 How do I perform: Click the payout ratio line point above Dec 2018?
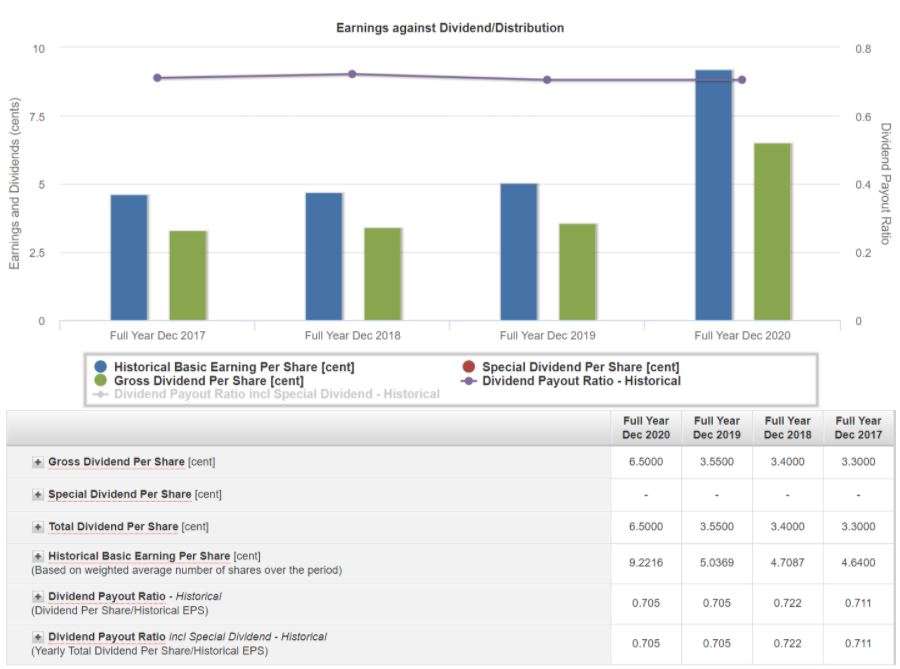click(x=352, y=74)
